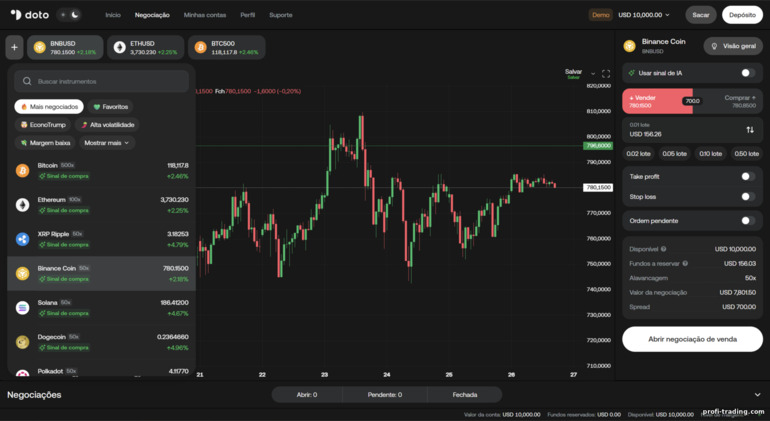
Task: Click the Buscar instrumentos search field
Action: click(x=102, y=81)
